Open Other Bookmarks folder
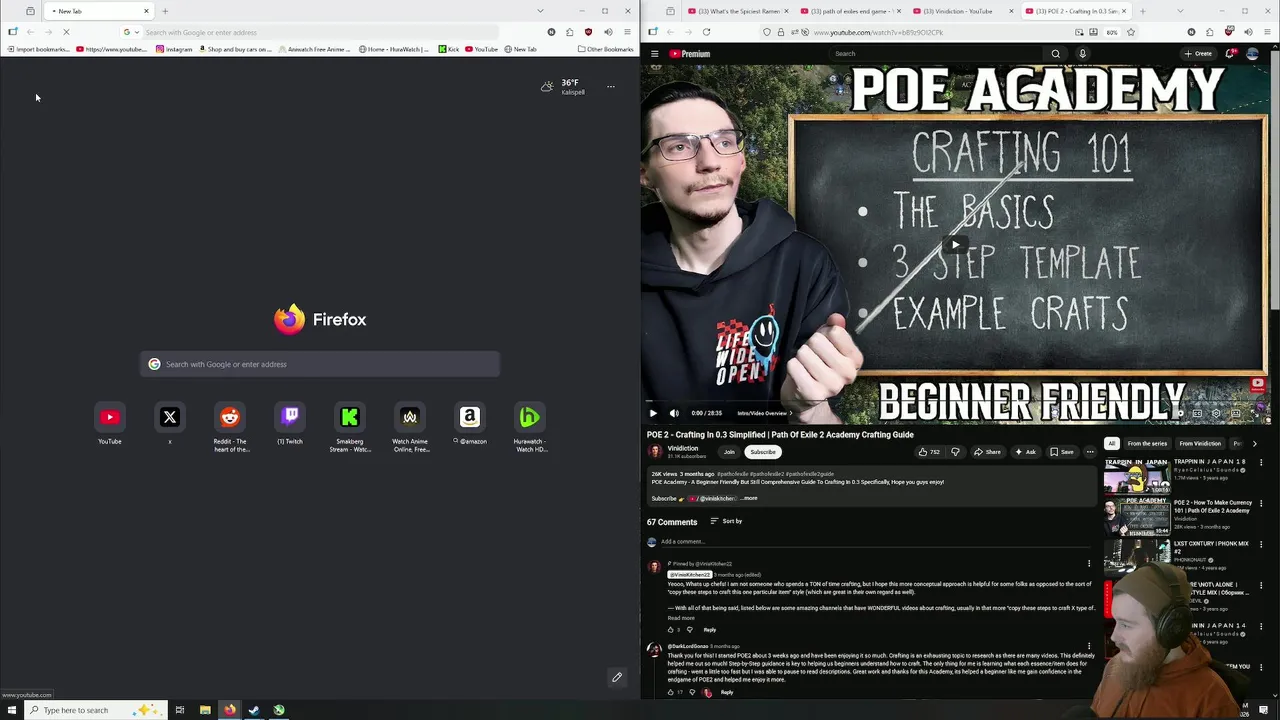The height and width of the screenshot is (720, 1280). click(x=606, y=49)
